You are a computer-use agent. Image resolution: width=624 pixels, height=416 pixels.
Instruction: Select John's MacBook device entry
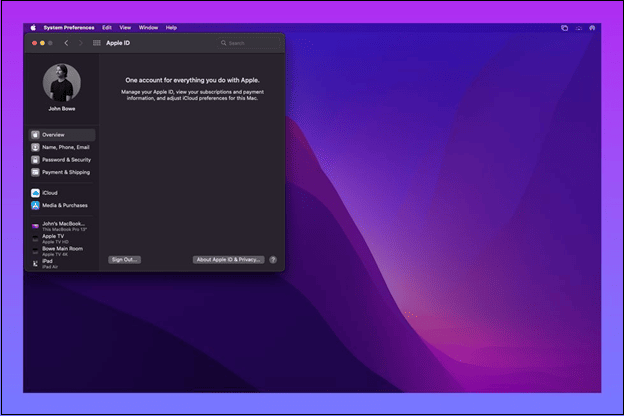(x=62, y=226)
